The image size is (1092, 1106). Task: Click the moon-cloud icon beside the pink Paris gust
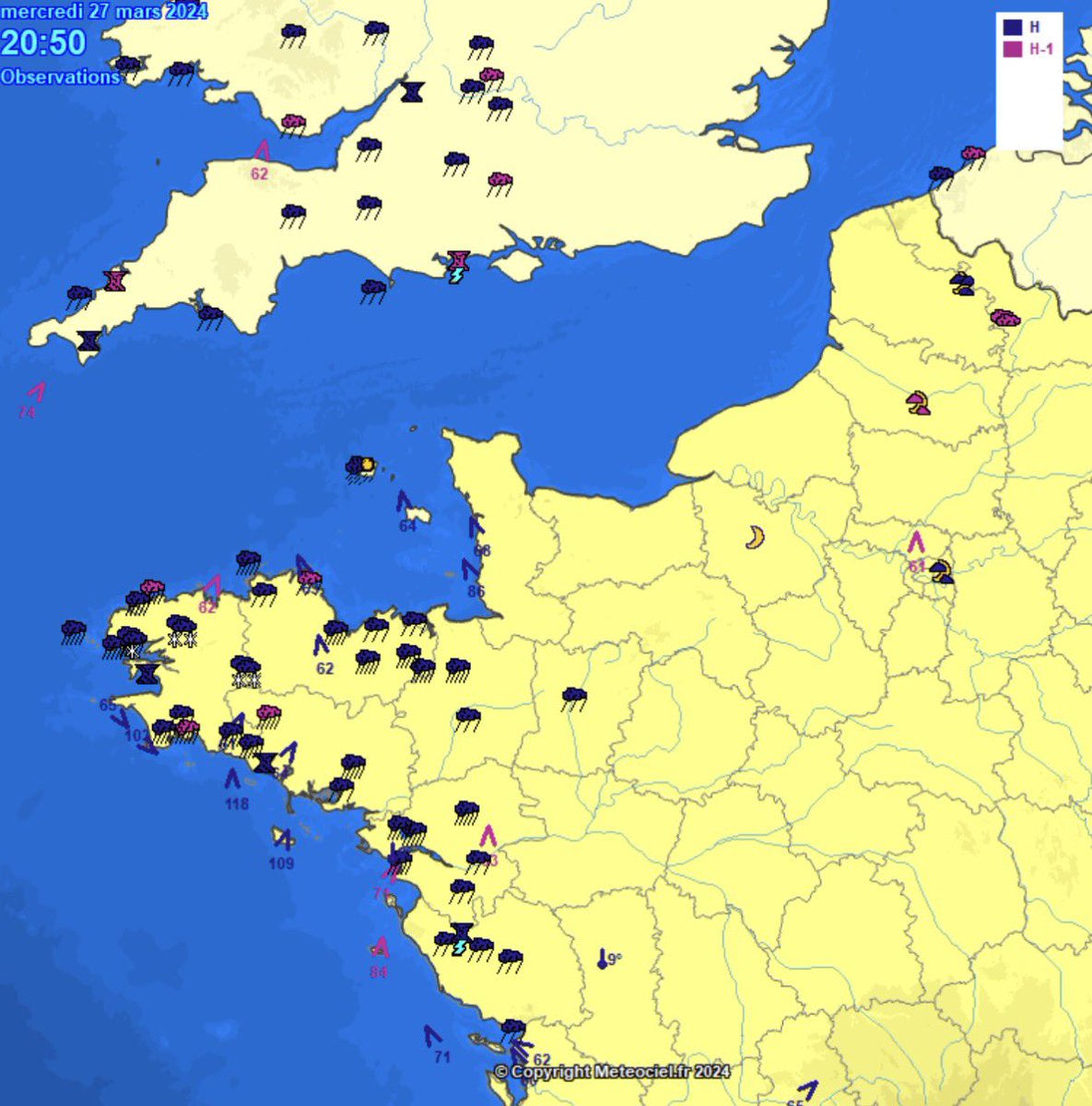941,571
